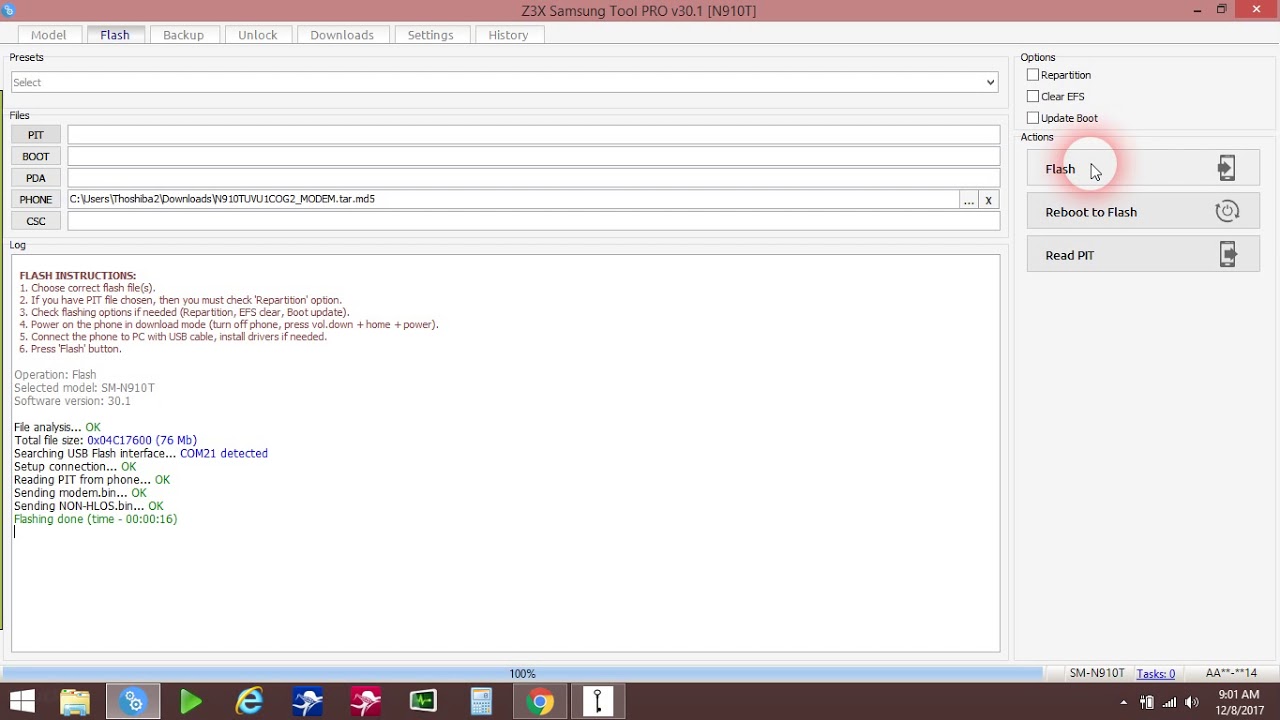The height and width of the screenshot is (720, 1280).
Task: Choose a PIT file
Action: 36,135
